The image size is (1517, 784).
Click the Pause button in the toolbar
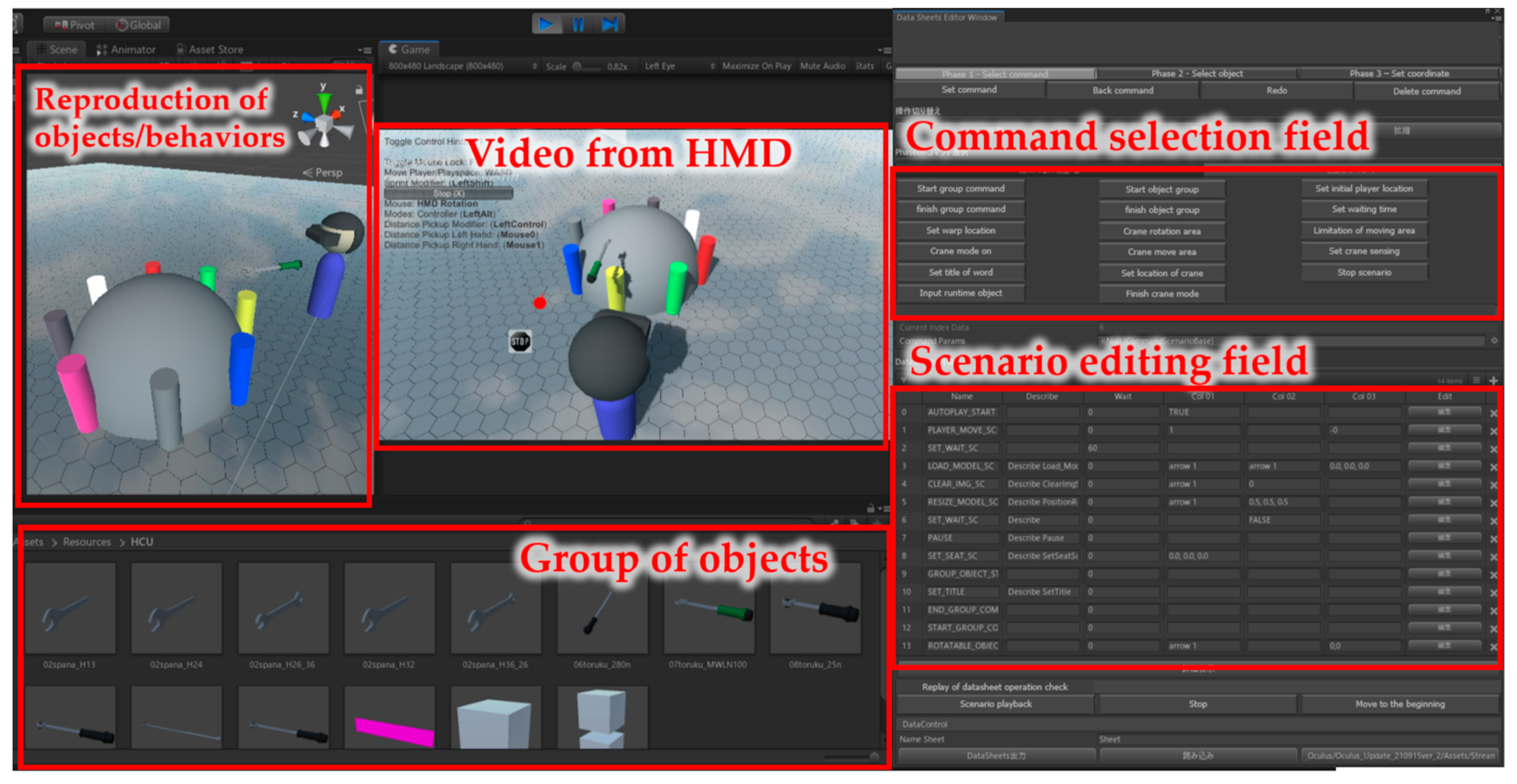(x=578, y=24)
